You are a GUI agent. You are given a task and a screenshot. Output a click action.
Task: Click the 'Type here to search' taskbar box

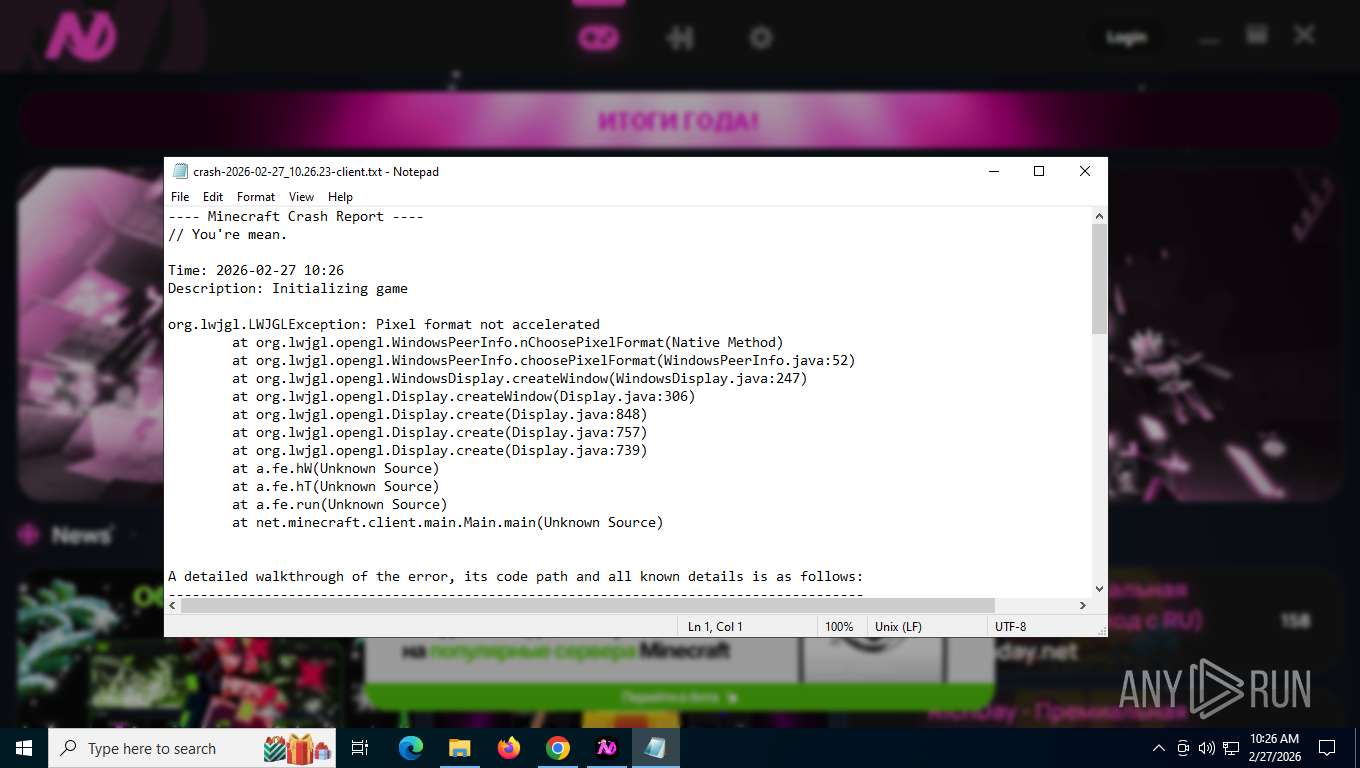192,748
